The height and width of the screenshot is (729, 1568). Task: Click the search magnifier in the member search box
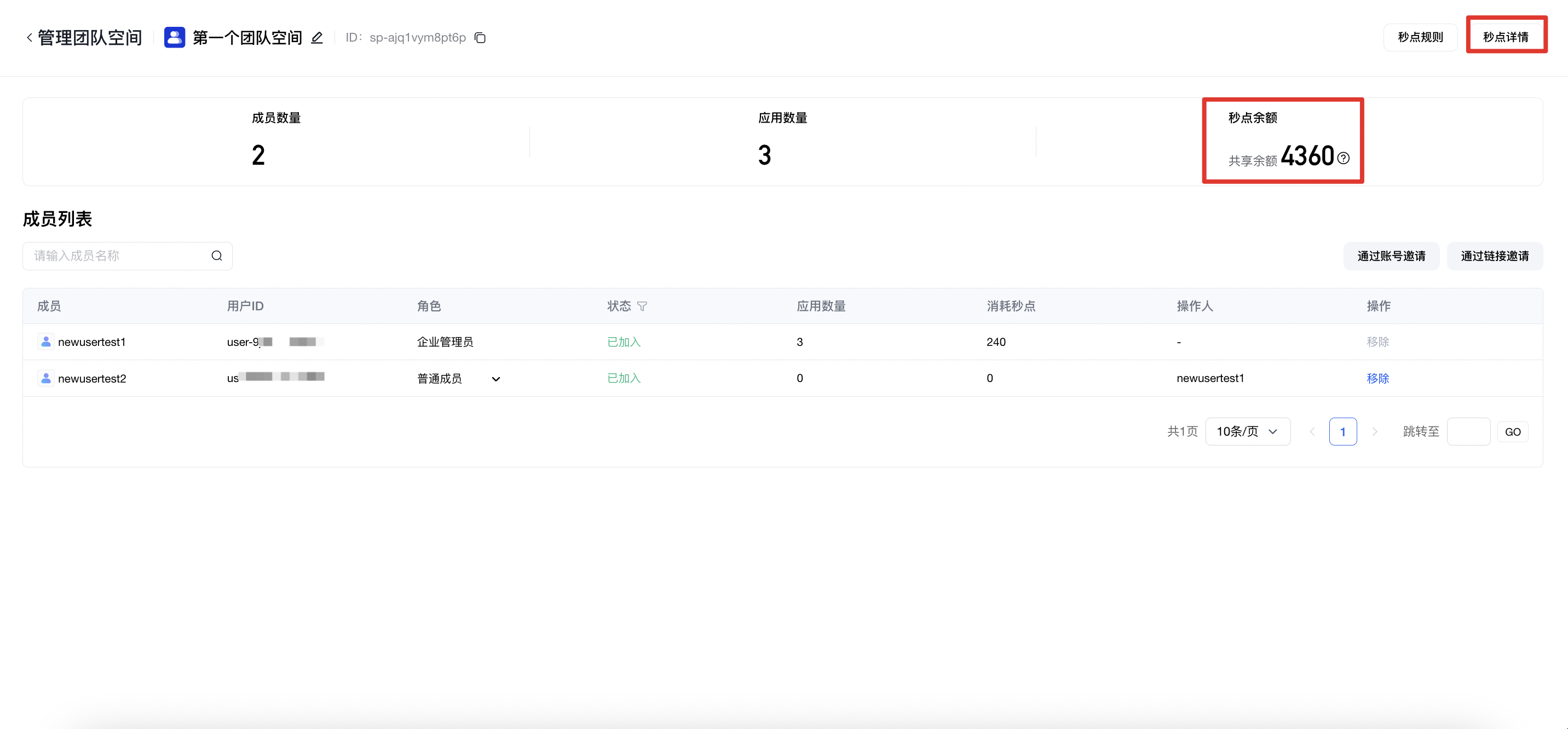click(217, 256)
